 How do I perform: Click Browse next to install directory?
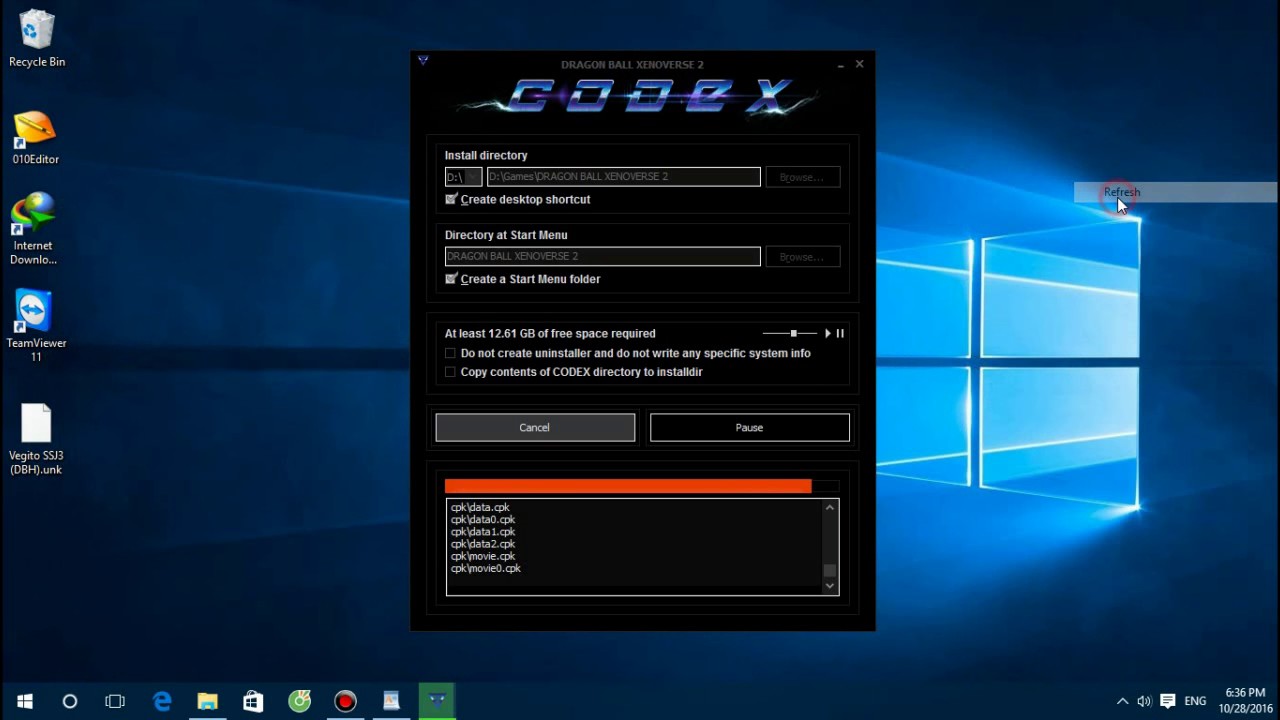tap(802, 177)
